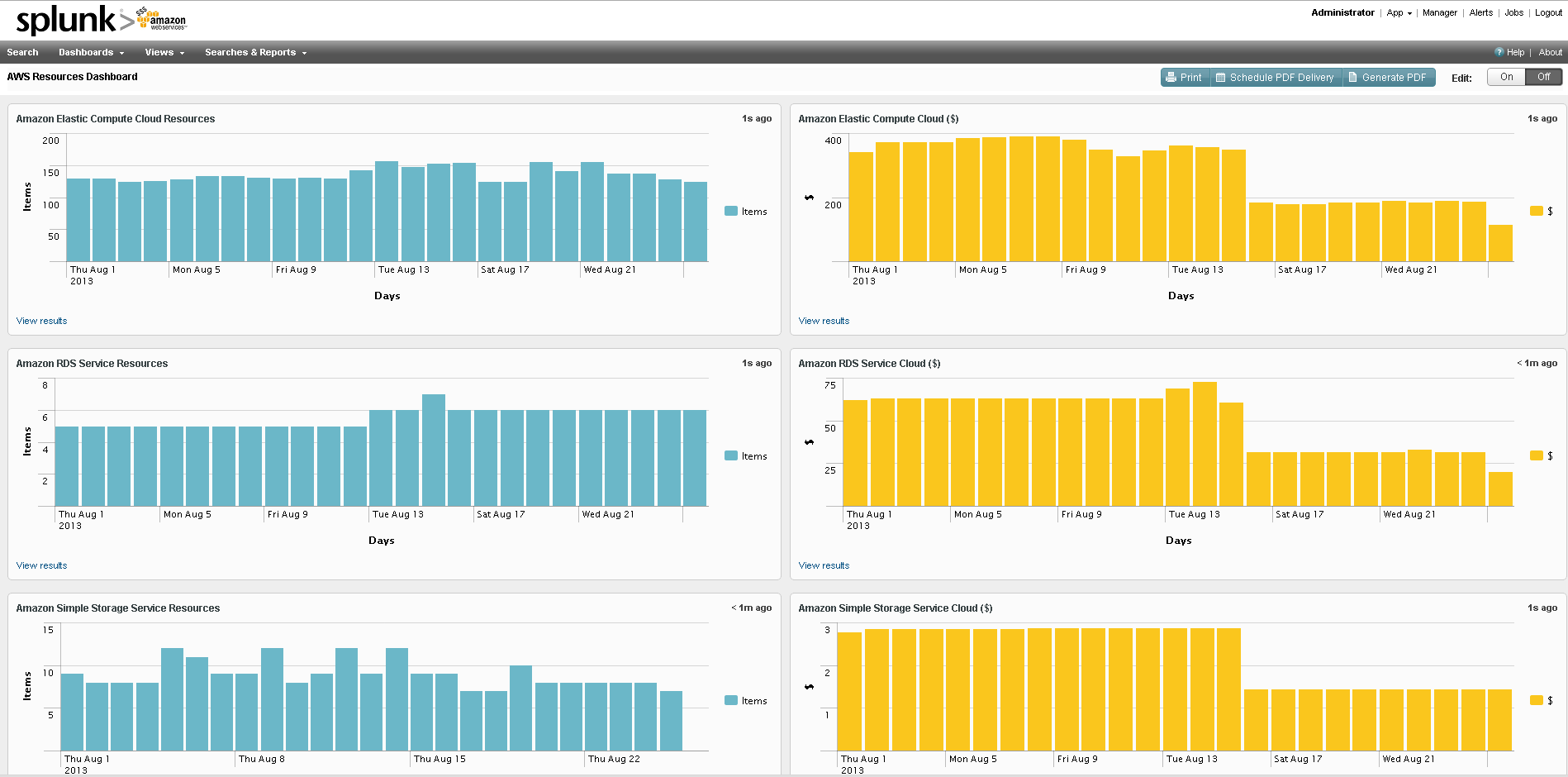
Task: Turn dashboard Edit mode On
Action: tap(1507, 77)
